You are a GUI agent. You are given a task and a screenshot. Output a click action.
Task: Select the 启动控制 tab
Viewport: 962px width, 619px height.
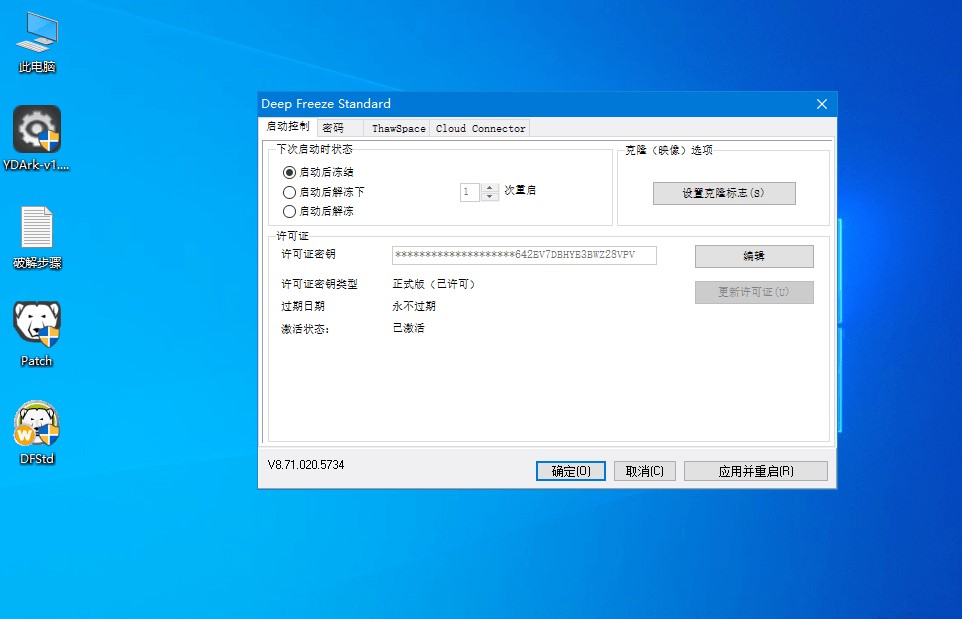[x=287, y=127]
